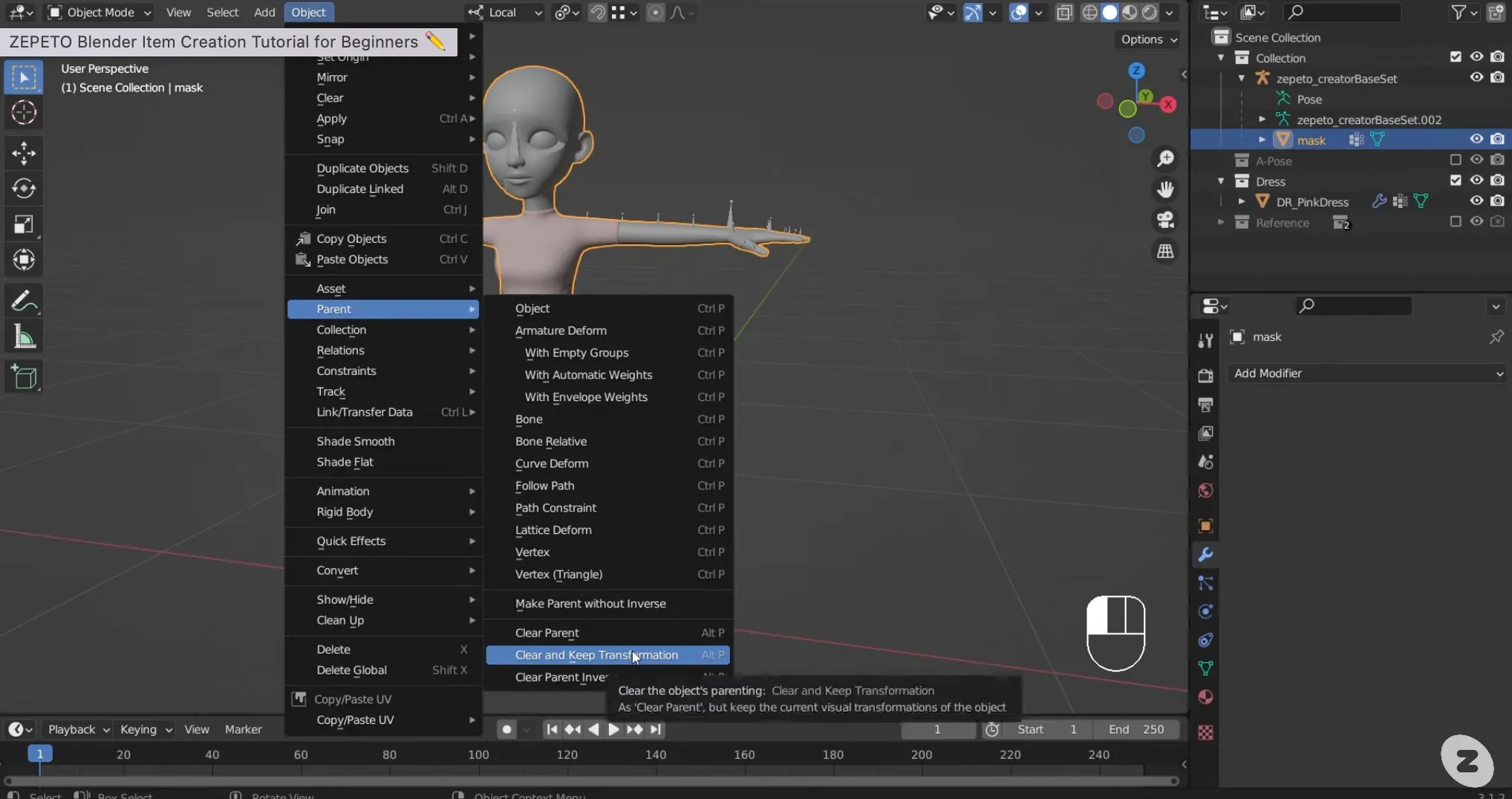Switch orthographic perspective grid icon
Screen dimensions: 1512x799
coord(1165,252)
